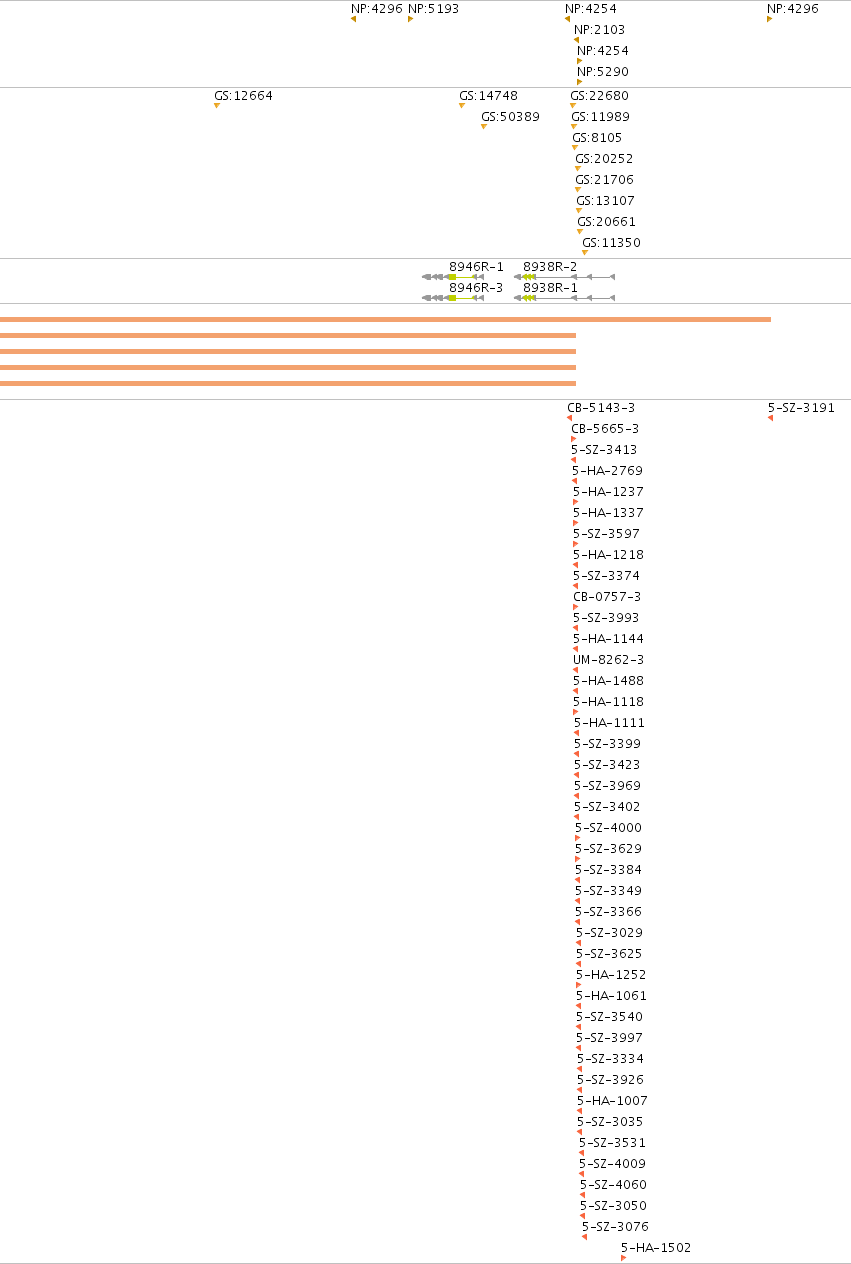
Task: Select the UM-8262-3 insertion label
Action: pyautogui.click(x=608, y=660)
